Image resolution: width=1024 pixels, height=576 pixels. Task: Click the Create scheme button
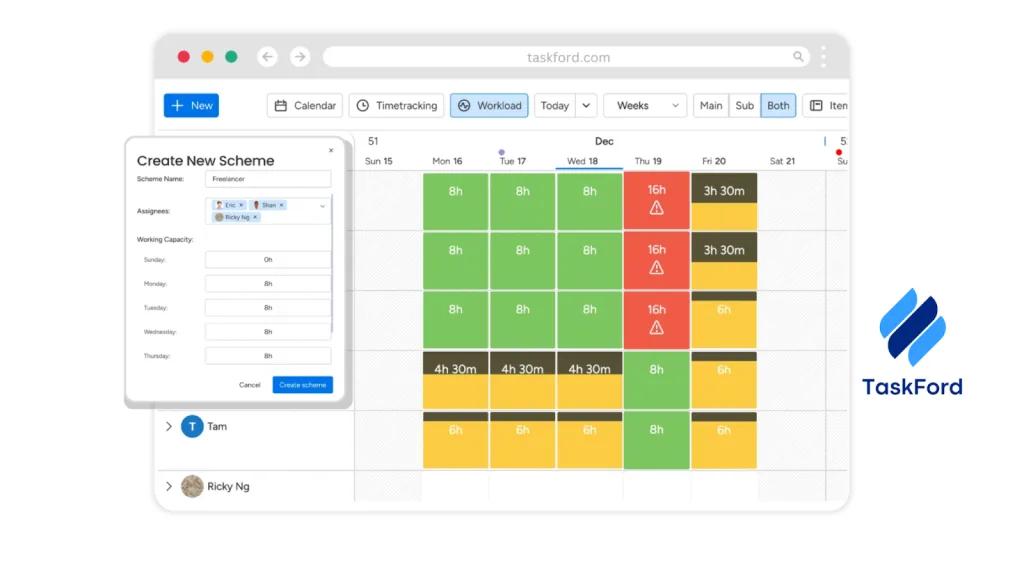302,385
